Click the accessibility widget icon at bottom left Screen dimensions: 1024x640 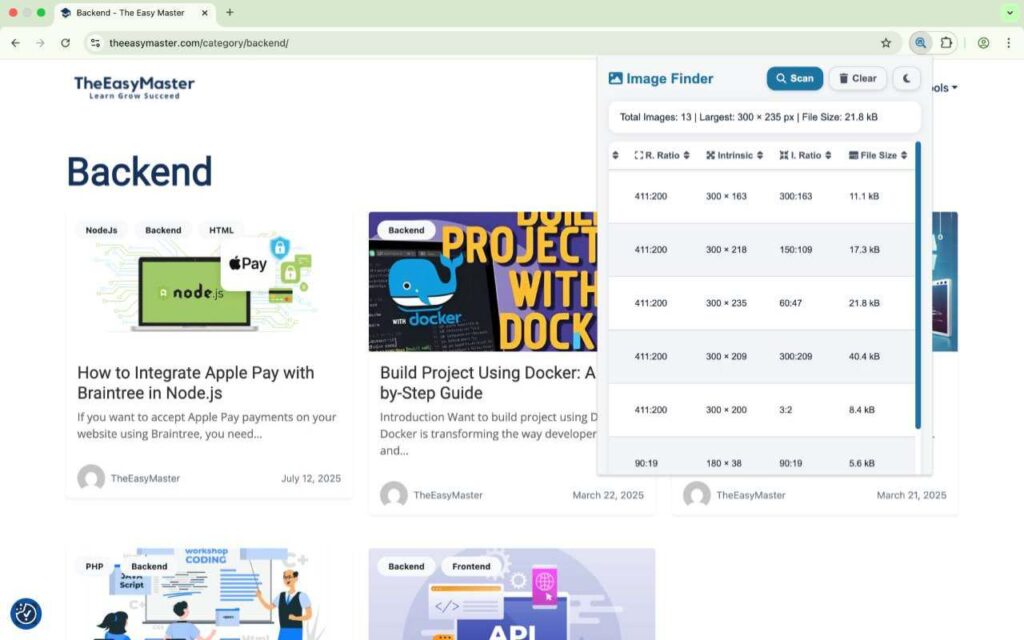tap(26, 613)
